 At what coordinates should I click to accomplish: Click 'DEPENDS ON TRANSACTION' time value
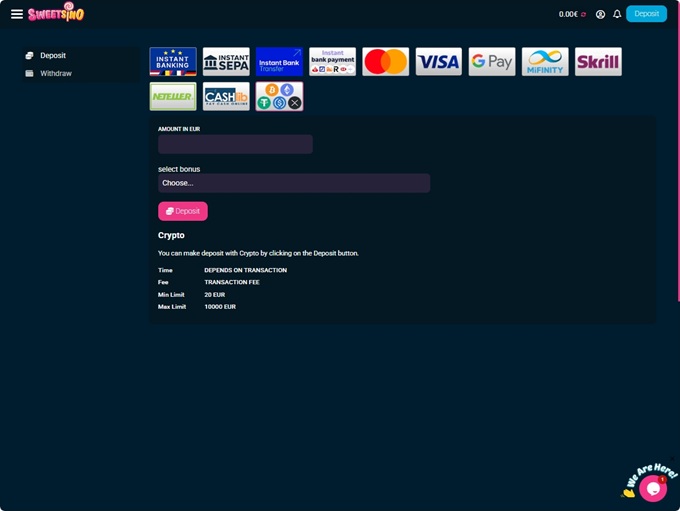coord(245,270)
